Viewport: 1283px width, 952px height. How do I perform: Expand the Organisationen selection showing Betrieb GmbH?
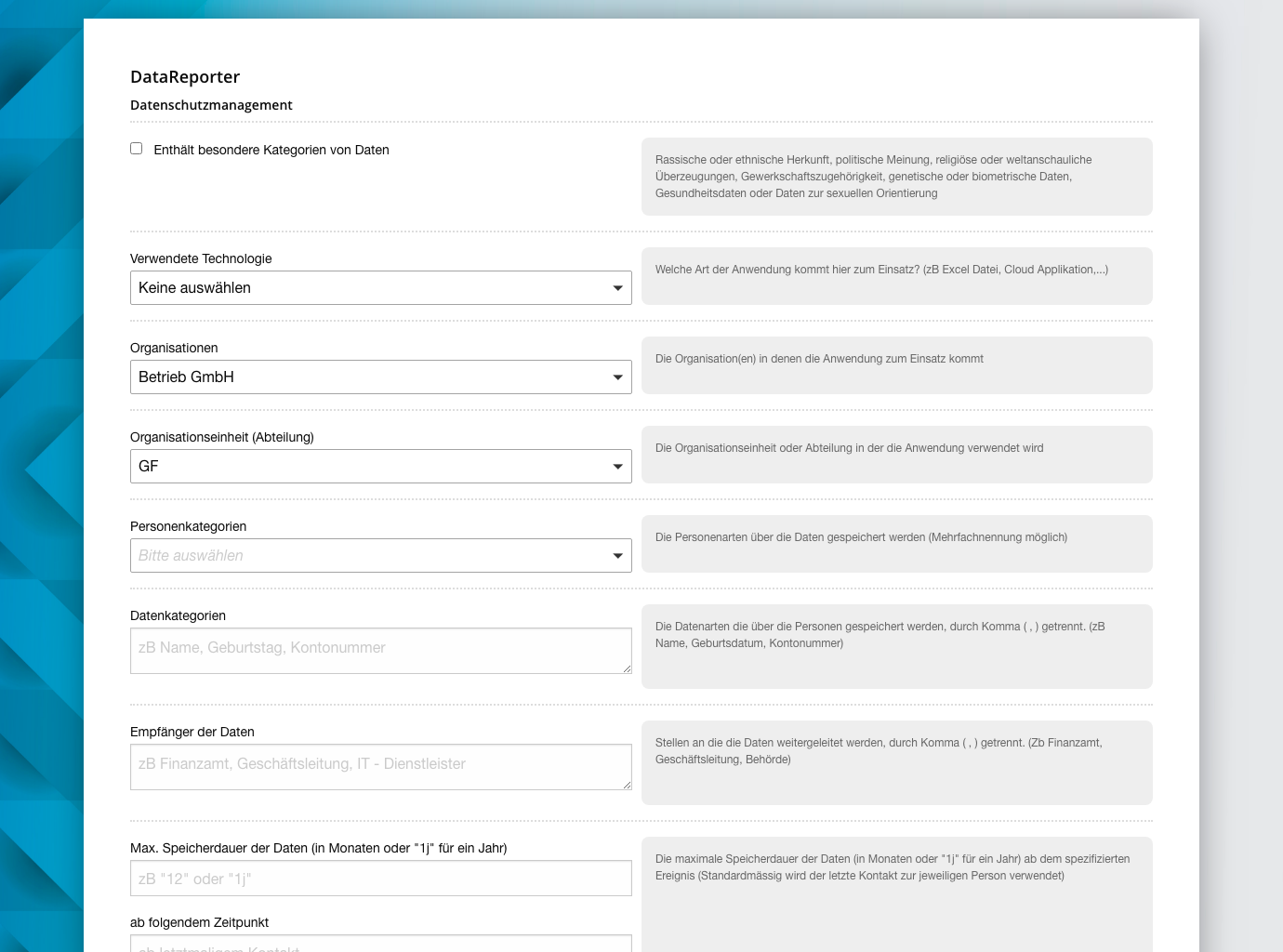coord(381,377)
